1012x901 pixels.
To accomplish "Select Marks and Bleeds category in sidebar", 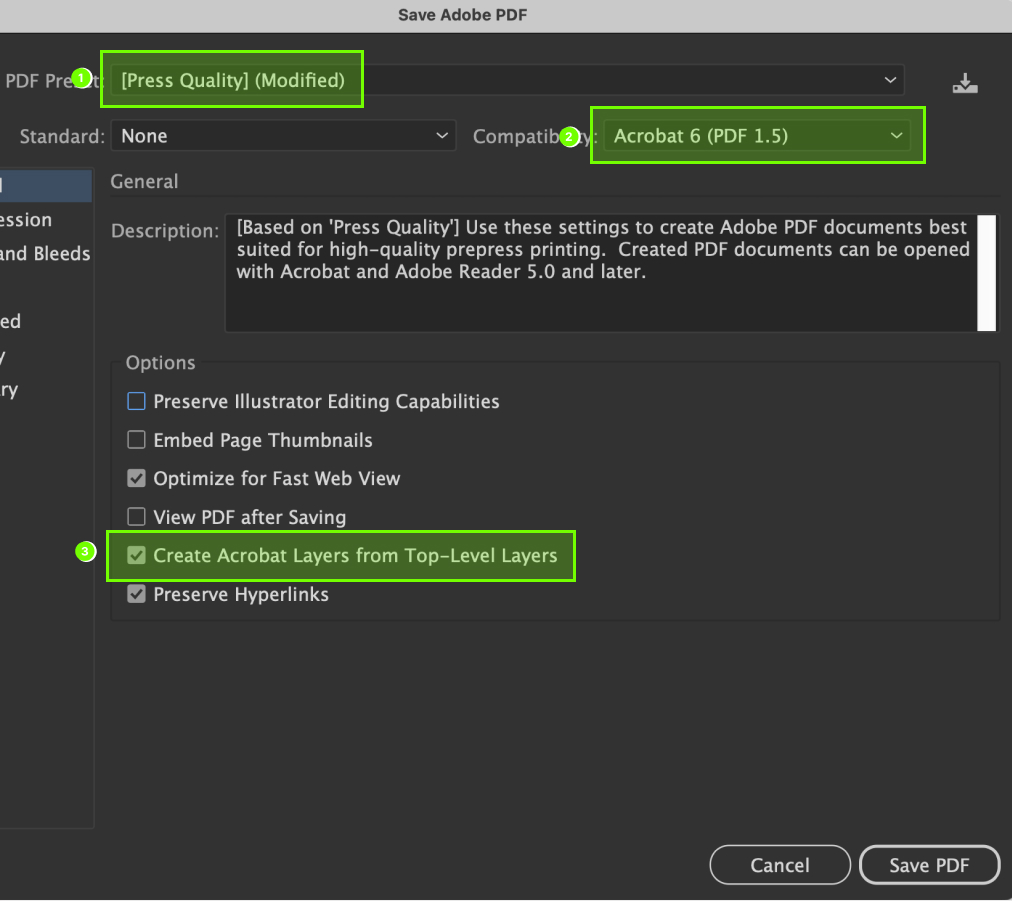I will [x=45, y=254].
